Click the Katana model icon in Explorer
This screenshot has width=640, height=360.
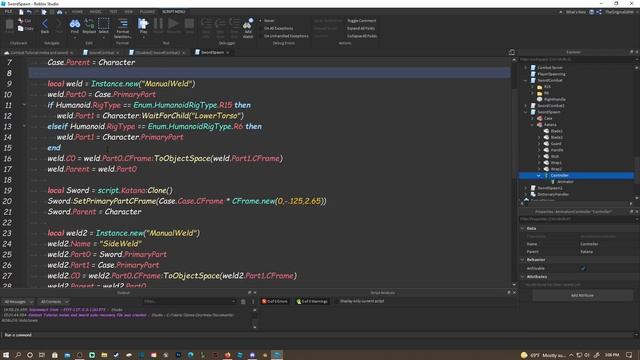click(x=540, y=124)
